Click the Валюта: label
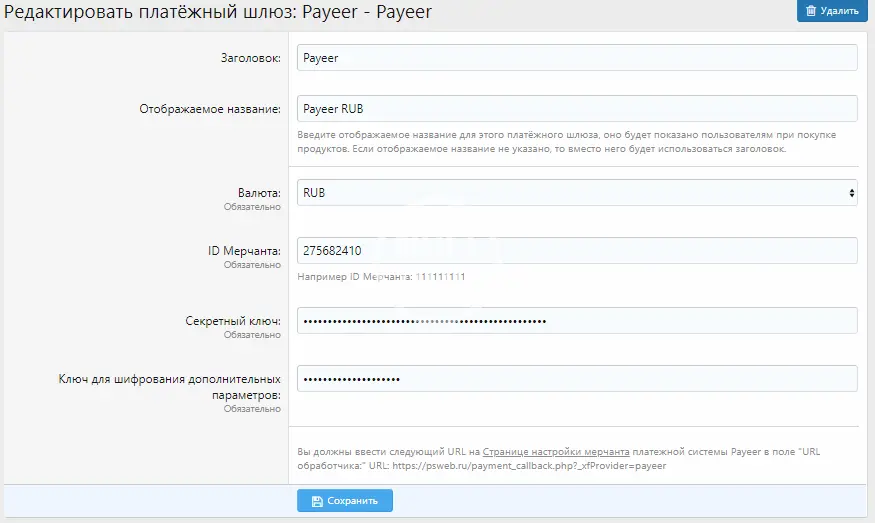875x523 pixels. pos(258,192)
